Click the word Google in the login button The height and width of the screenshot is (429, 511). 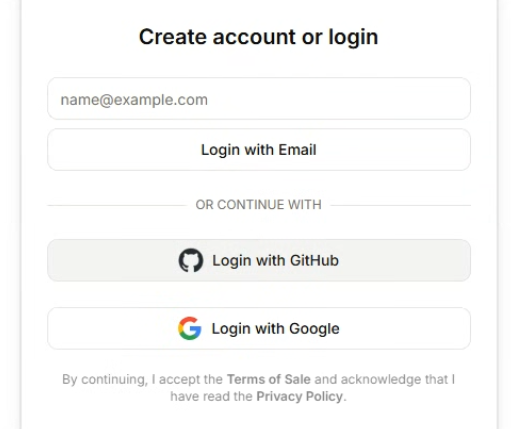point(314,329)
